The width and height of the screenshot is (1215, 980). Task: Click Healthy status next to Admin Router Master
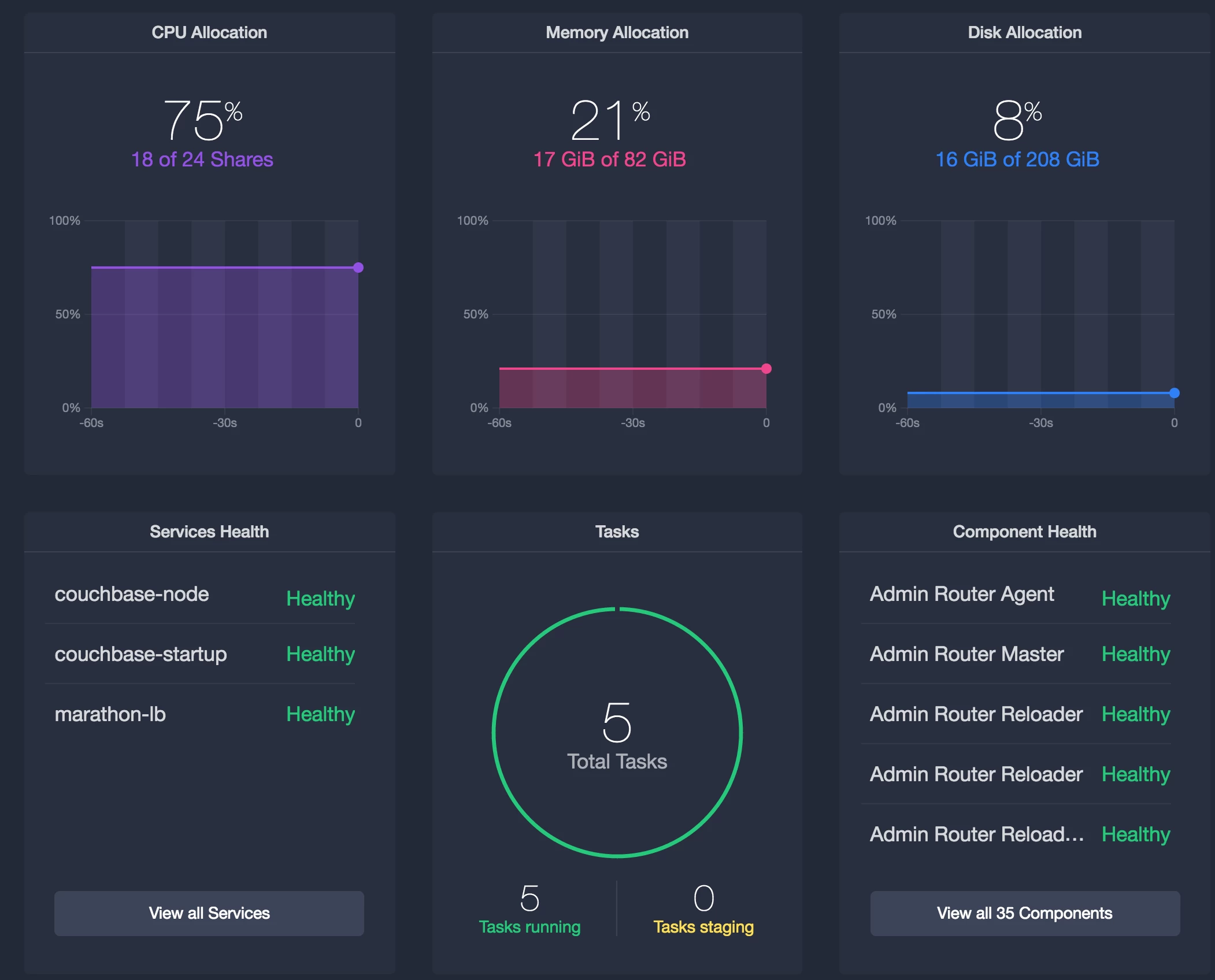tap(1136, 654)
